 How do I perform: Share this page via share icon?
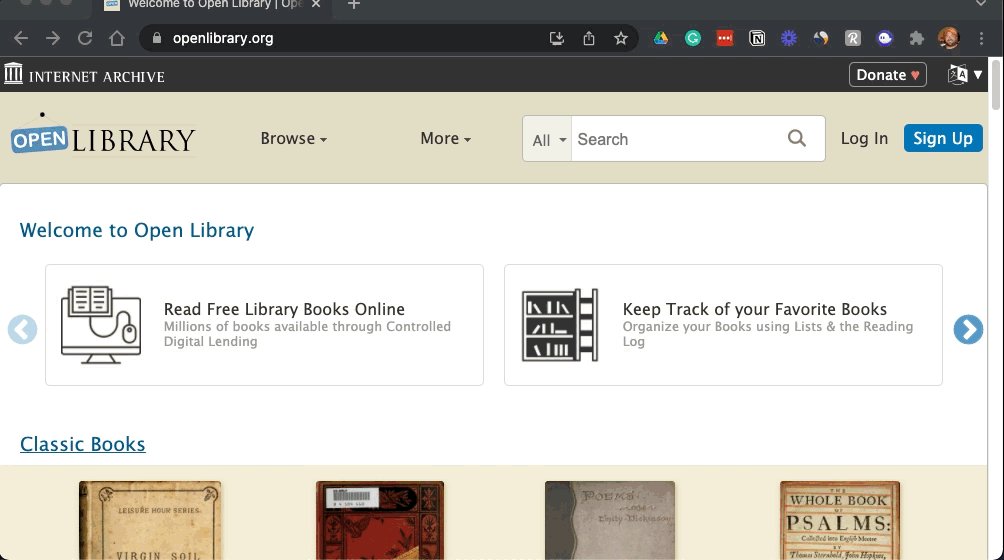589,38
